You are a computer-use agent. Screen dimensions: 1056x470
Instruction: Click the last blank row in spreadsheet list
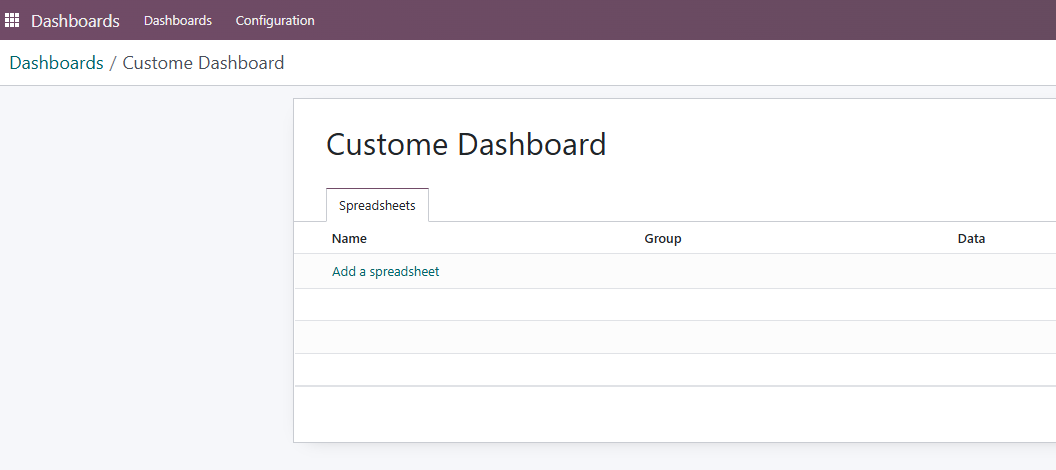[x=675, y=370]
